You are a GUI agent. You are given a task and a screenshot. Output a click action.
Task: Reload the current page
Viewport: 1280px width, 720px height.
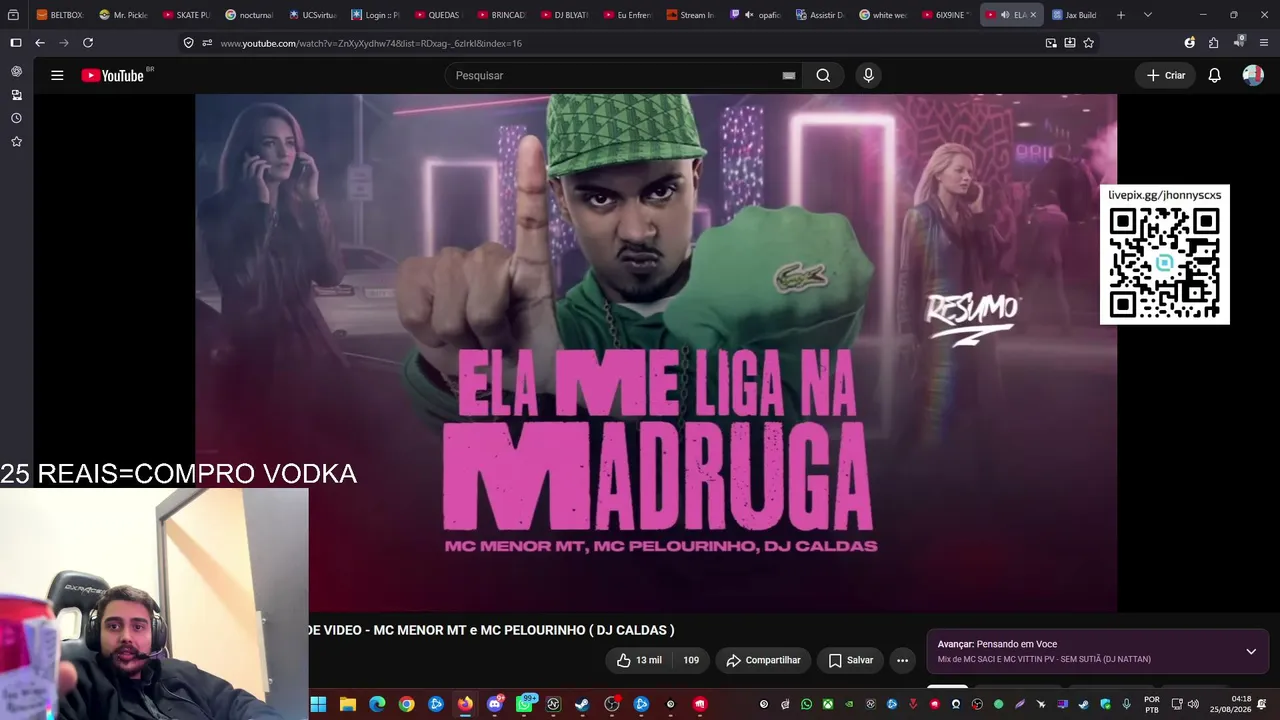[88, 43]
